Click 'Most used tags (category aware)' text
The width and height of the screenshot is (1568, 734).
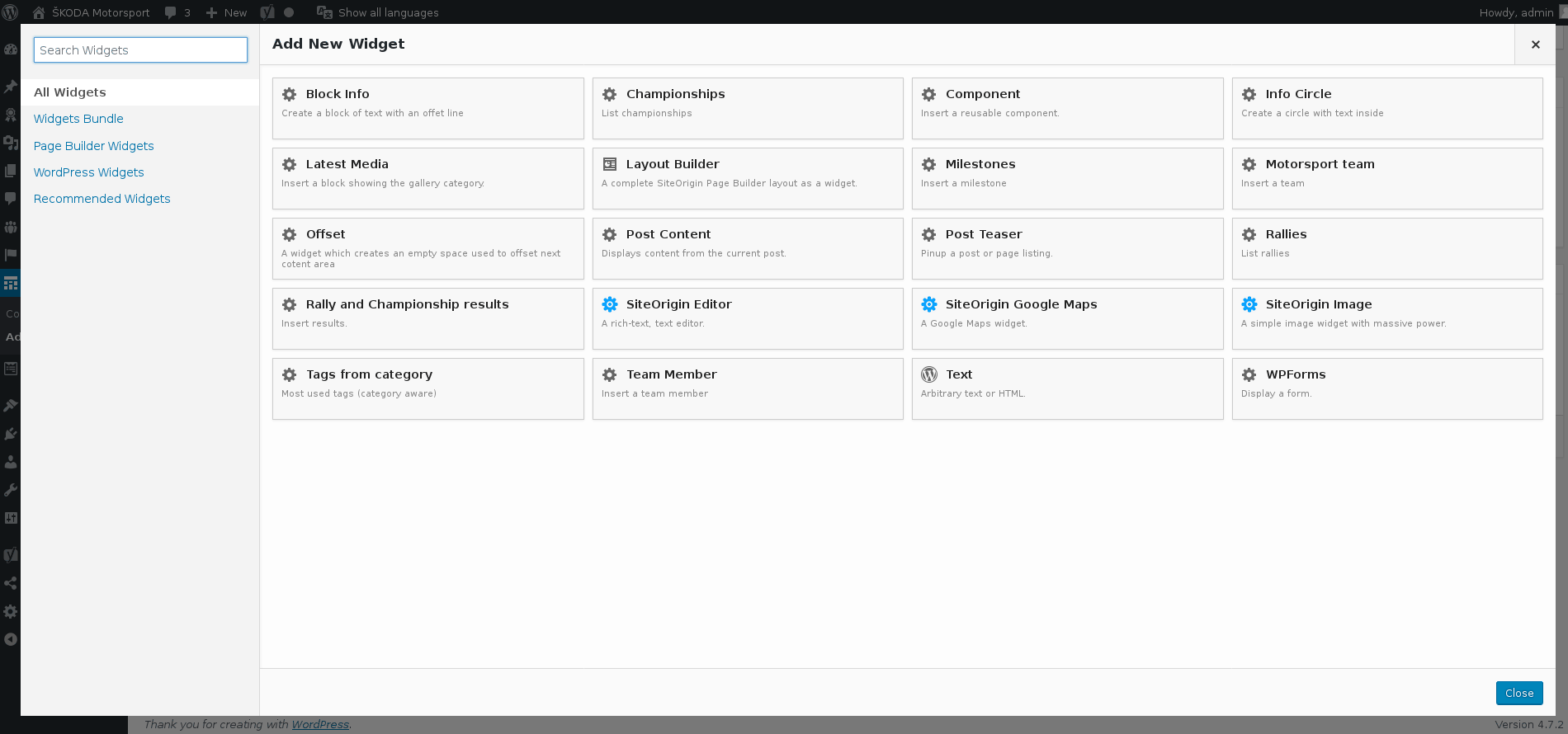359,393
